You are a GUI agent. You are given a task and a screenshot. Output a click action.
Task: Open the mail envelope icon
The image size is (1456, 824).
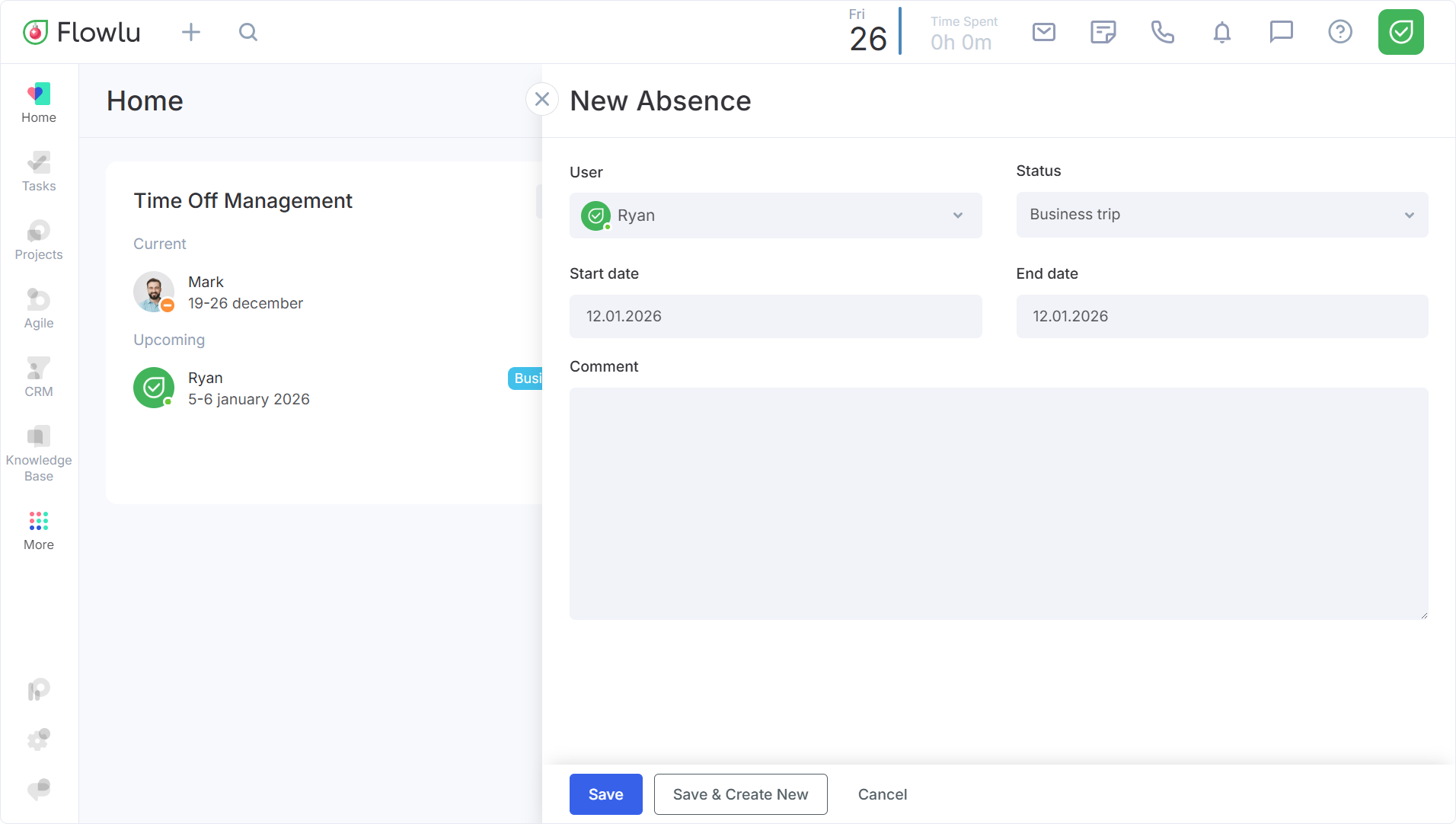[x=1043, y=32]
